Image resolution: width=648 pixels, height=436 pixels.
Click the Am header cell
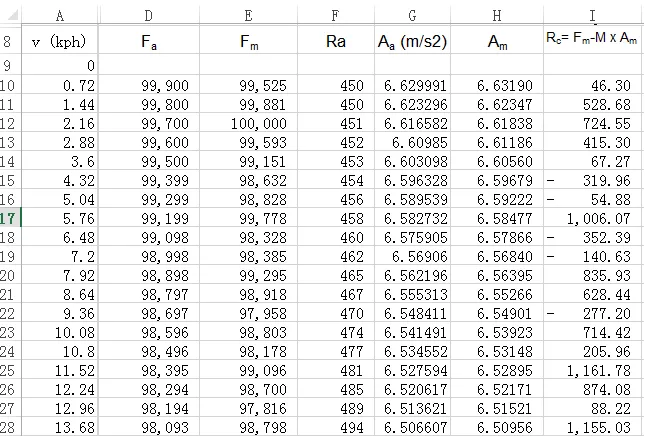[x=497, y=41]
